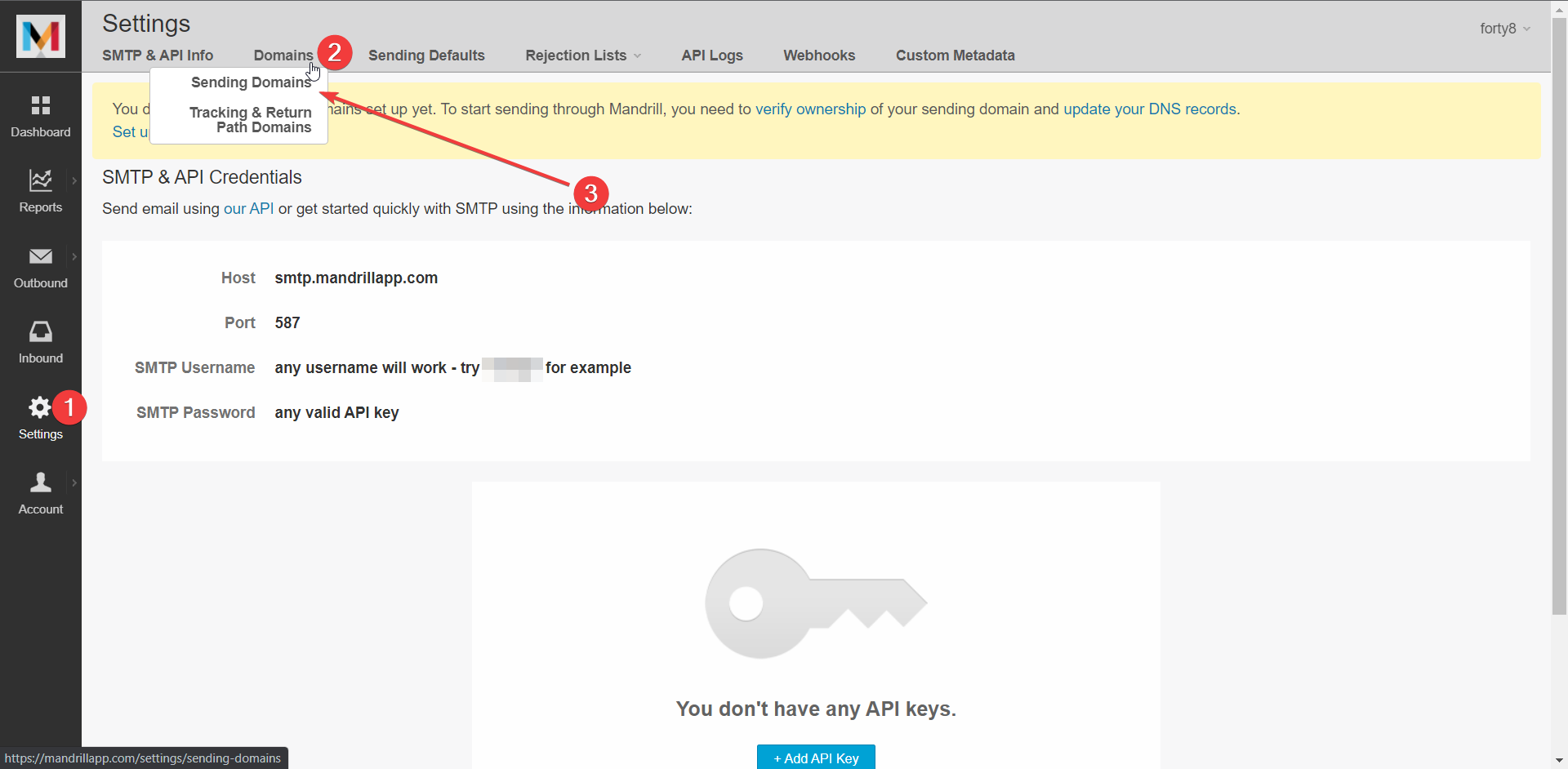
Task: Switch to API Logs tab
Action: (712, 56)
